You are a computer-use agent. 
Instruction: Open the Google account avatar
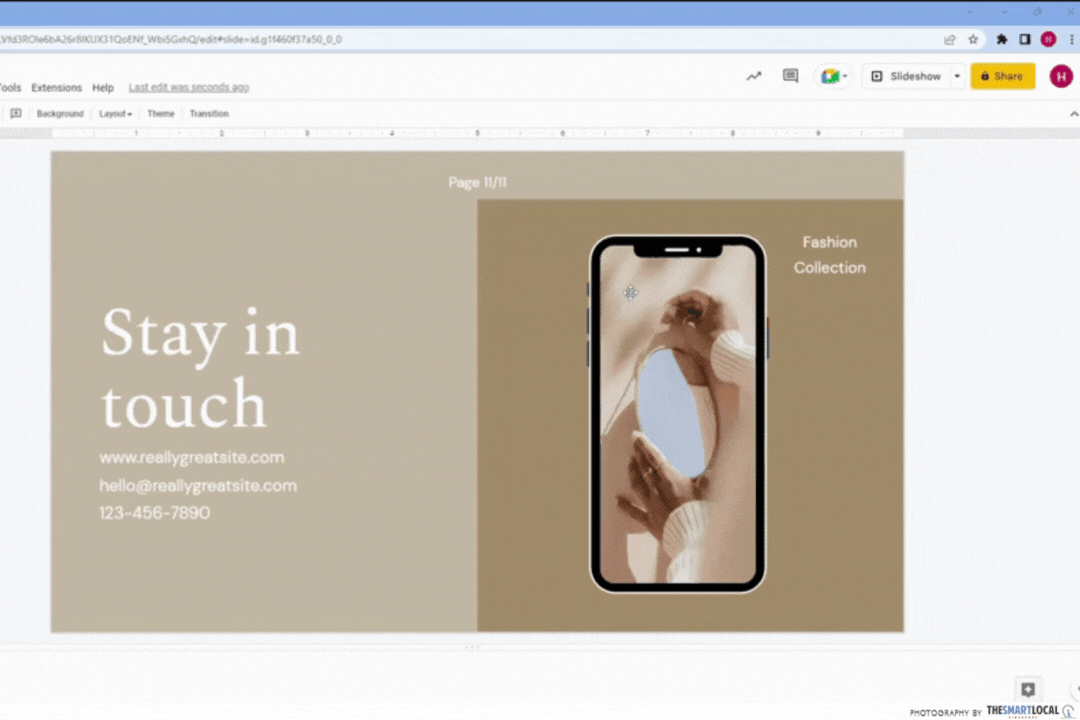point(1060,76)
